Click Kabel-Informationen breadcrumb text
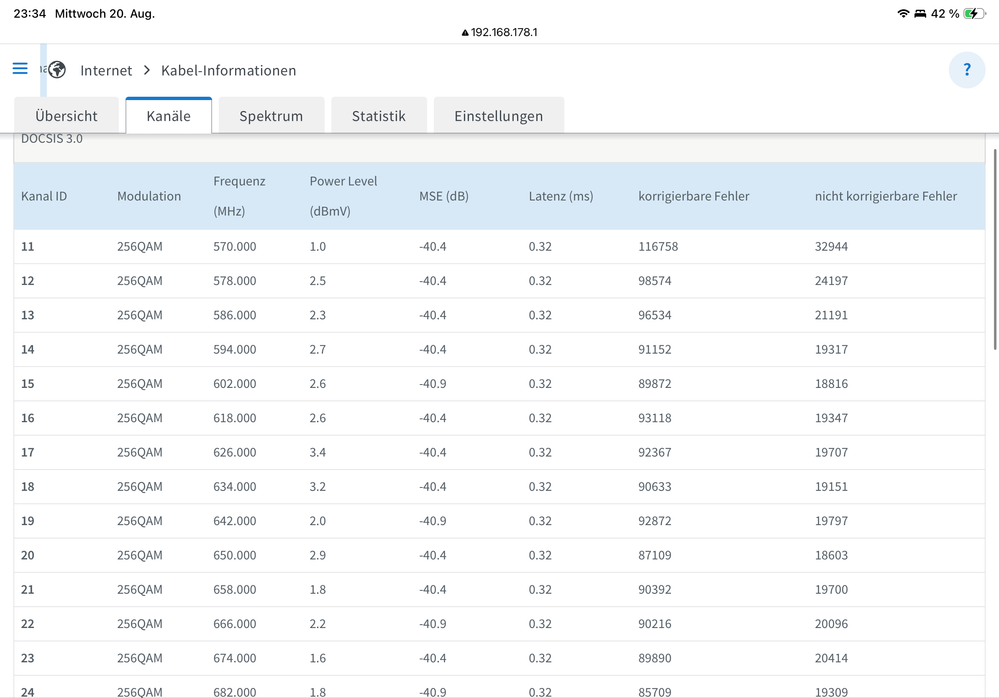 tap(228, 71)
